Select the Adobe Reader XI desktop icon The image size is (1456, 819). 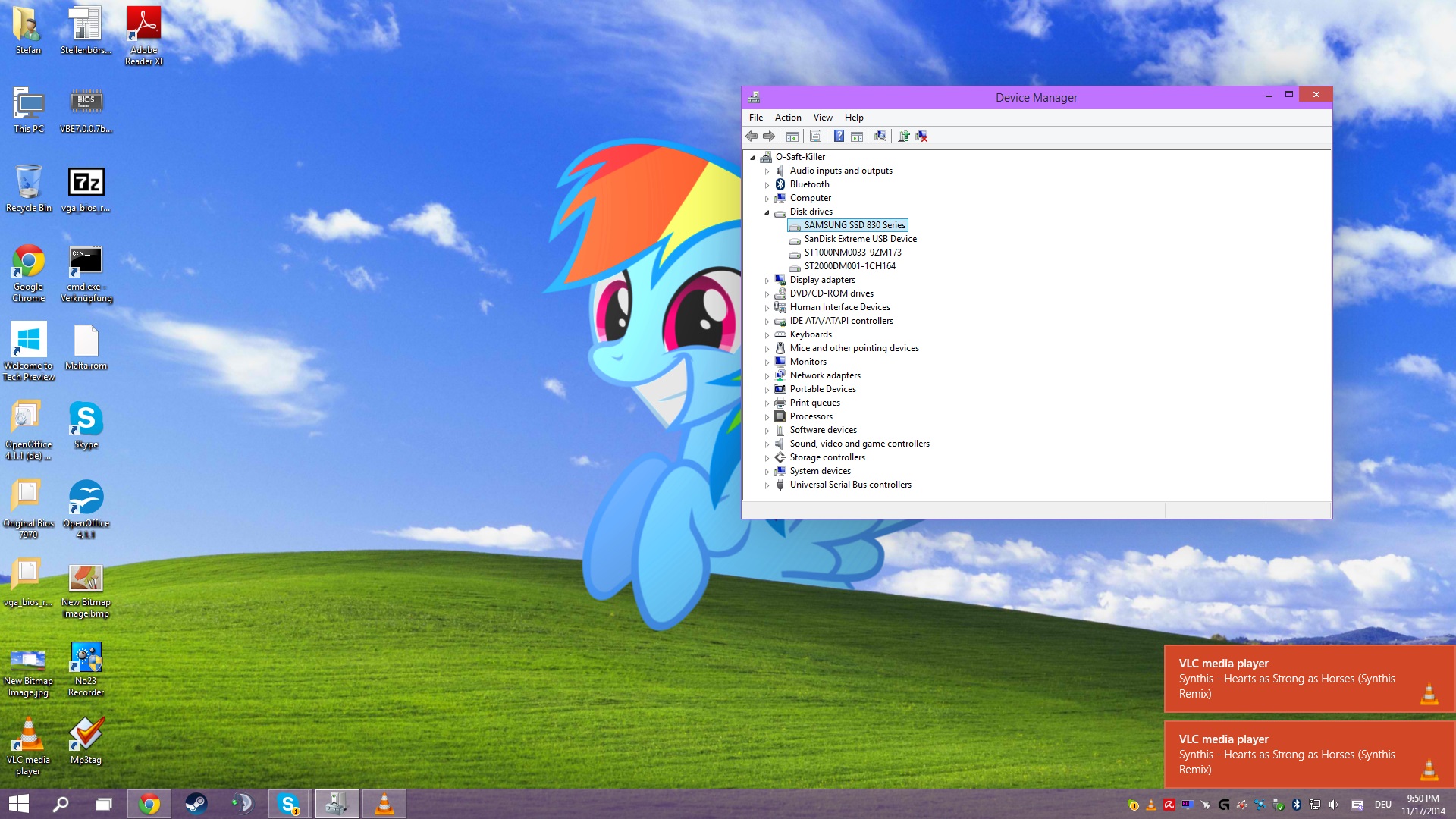(x=143, y=36)
